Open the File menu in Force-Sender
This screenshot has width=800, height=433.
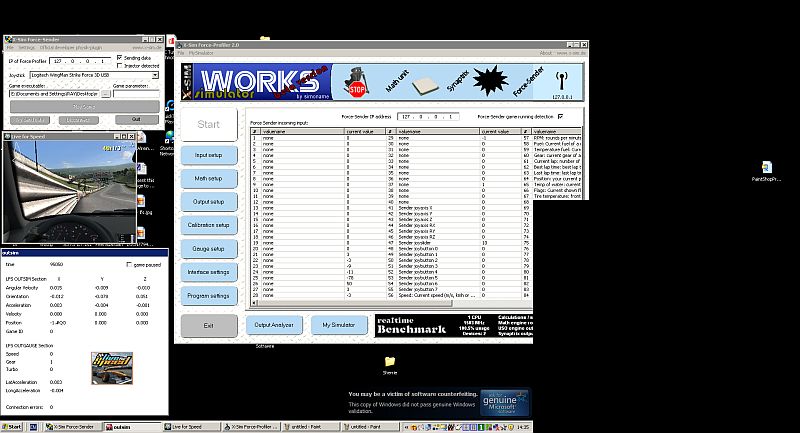pos(10,47)
